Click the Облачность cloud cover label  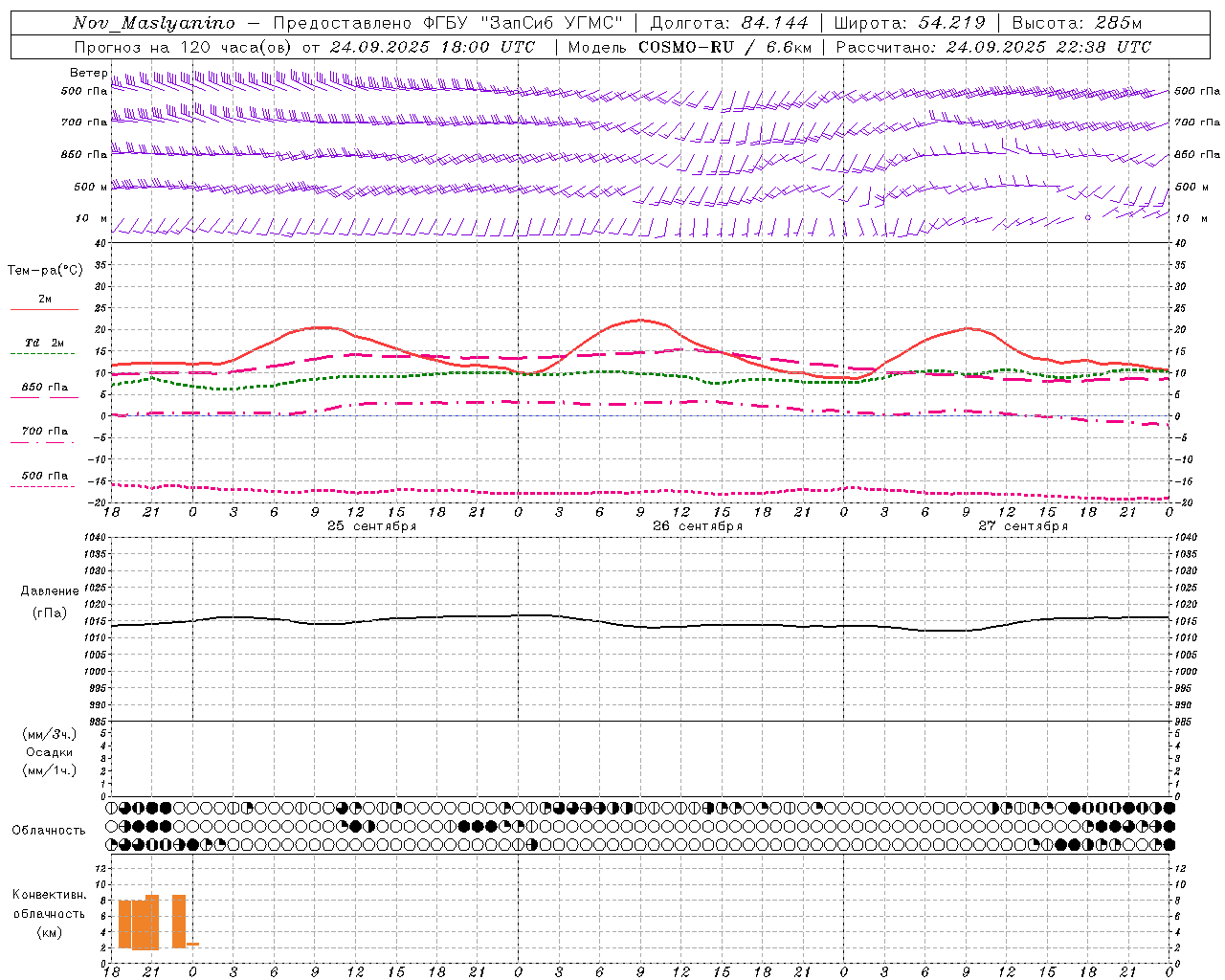[49, 830]
